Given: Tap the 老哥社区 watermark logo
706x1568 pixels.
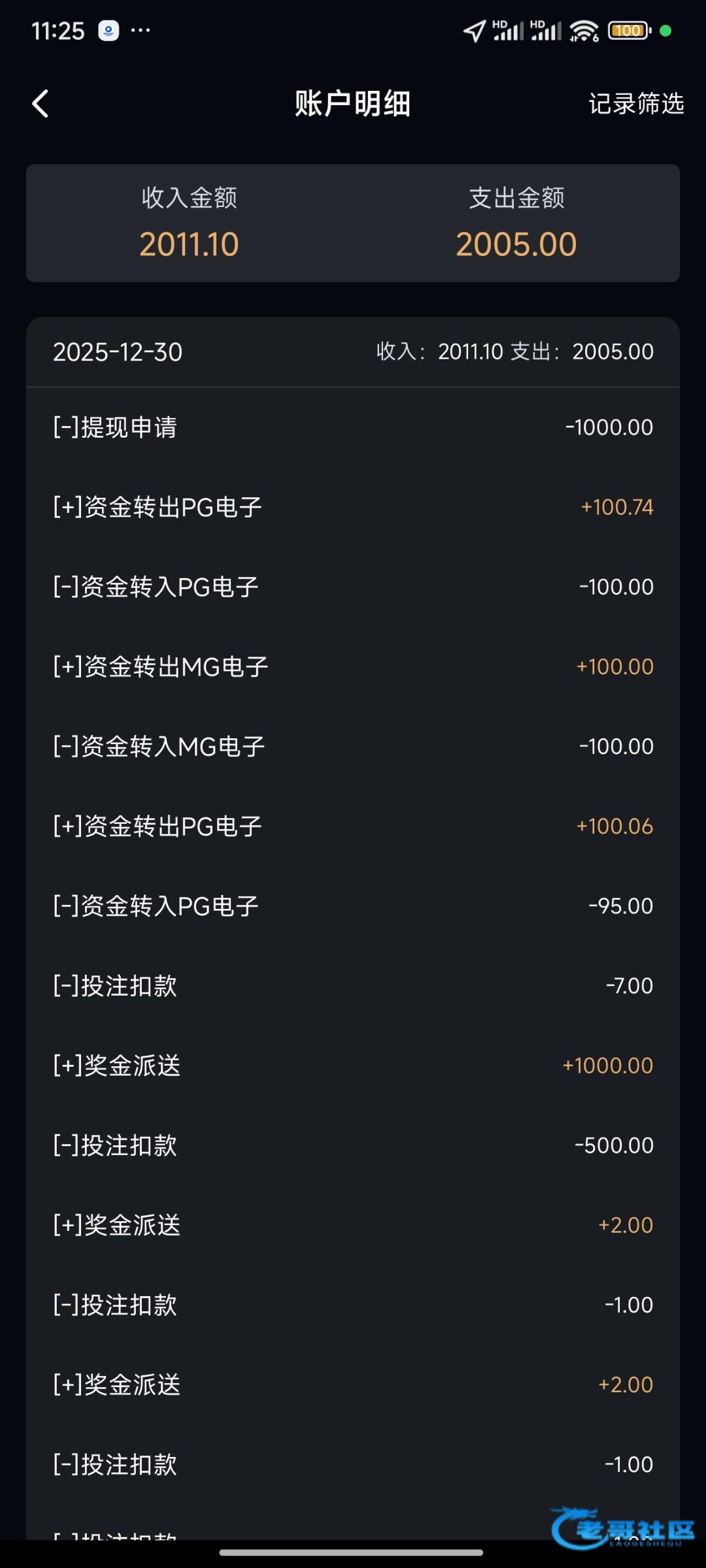Looking at the screenshot, I should (622, 1527).
